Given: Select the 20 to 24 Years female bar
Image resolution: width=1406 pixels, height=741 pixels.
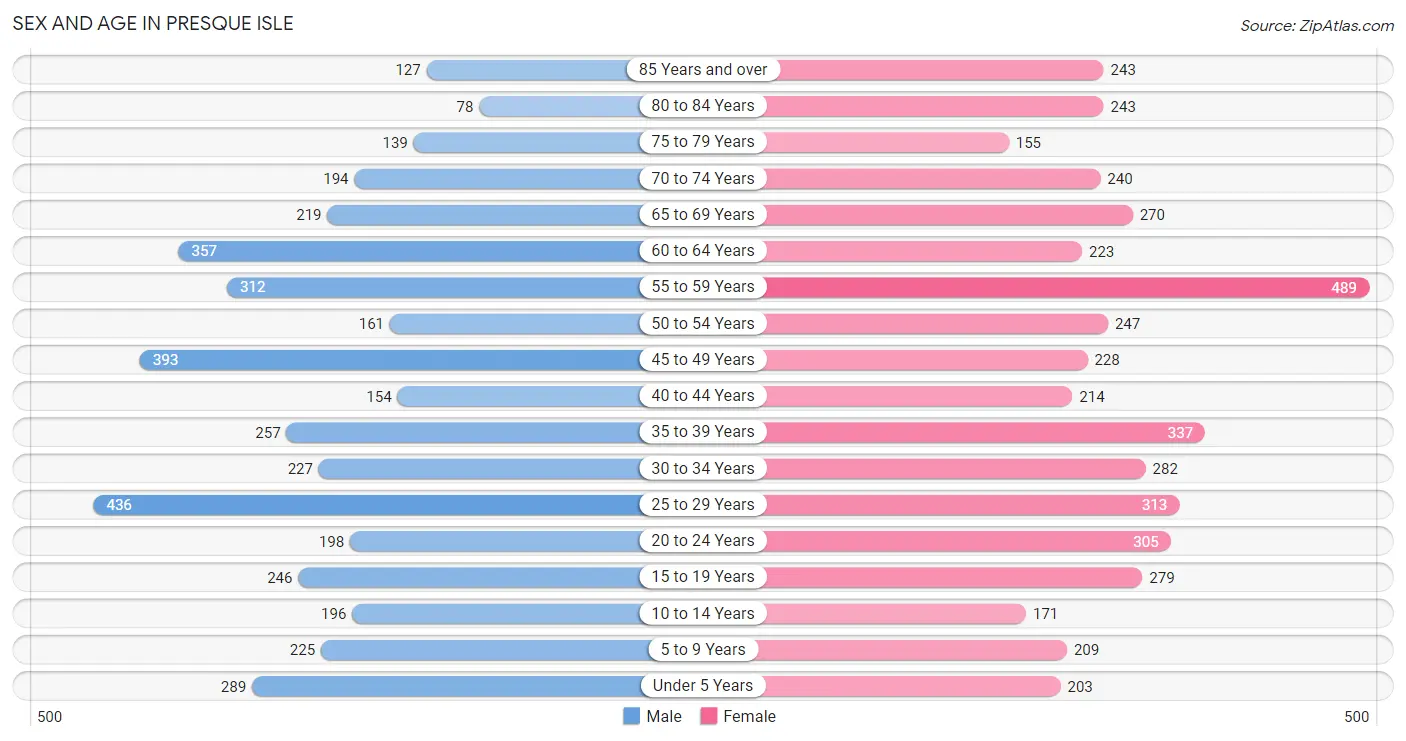Looking at the screenshot, I should [x=967, y=541].
